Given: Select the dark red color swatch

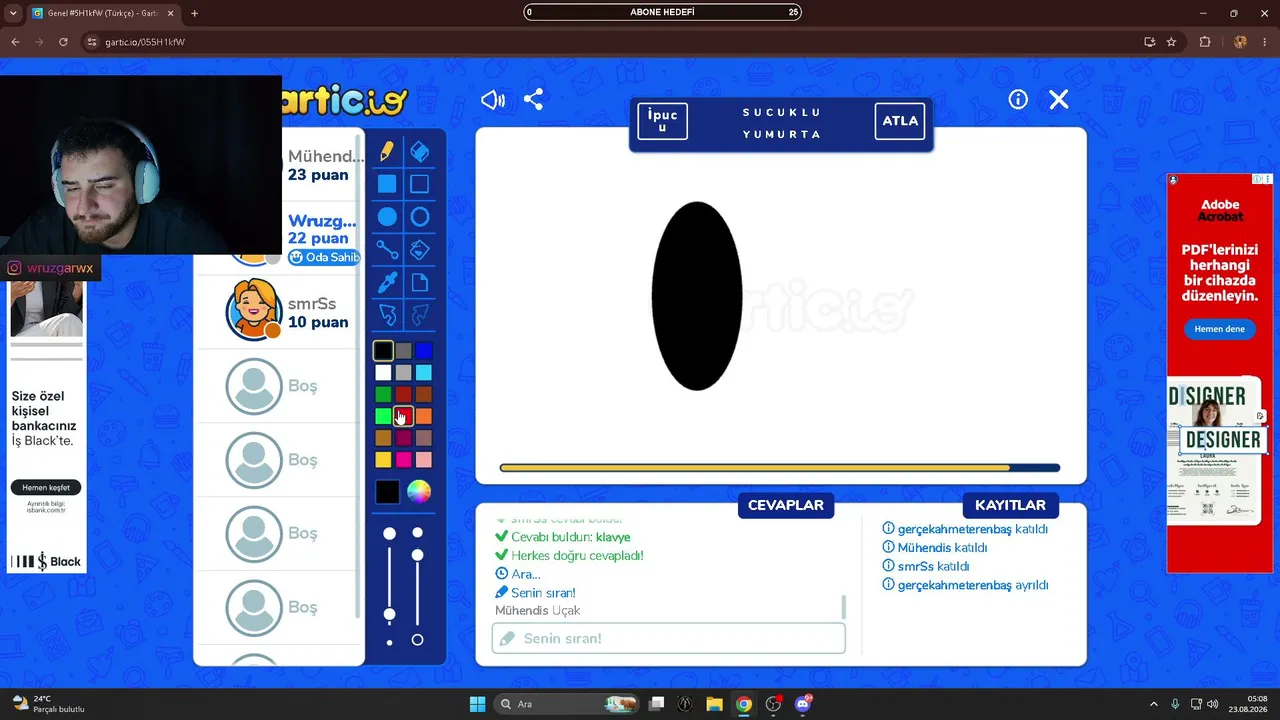Looking at the screenshot, I should click(403, 395).
